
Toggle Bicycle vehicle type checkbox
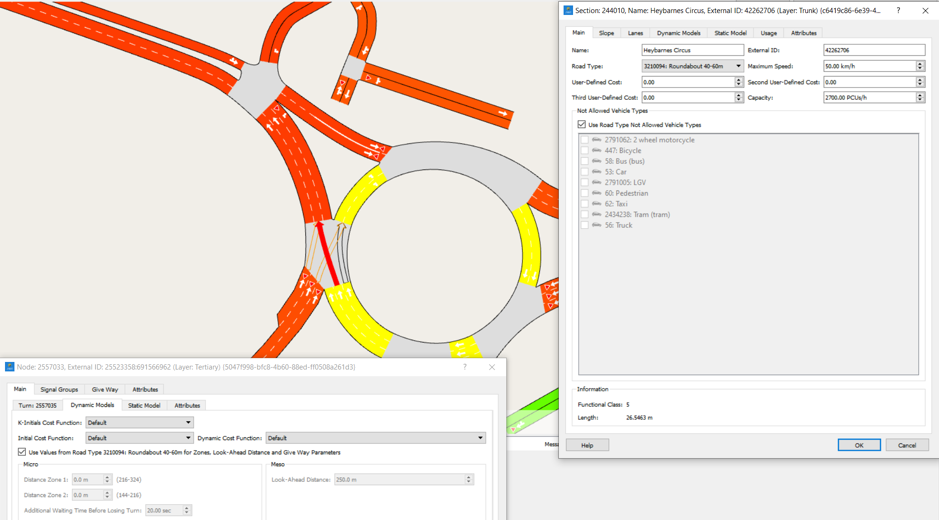tap(584, 150)
